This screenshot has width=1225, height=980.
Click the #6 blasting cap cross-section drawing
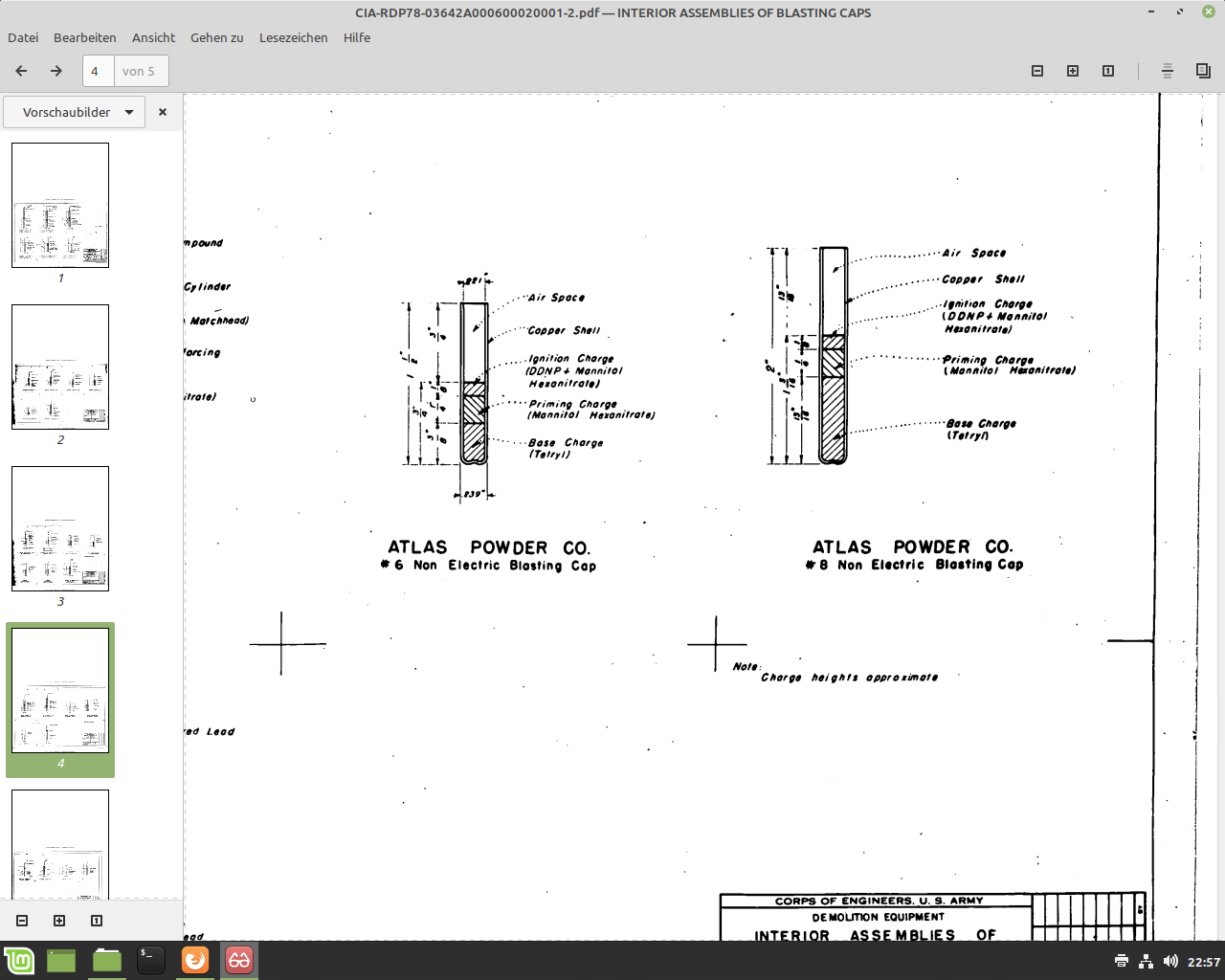(474, 384)
